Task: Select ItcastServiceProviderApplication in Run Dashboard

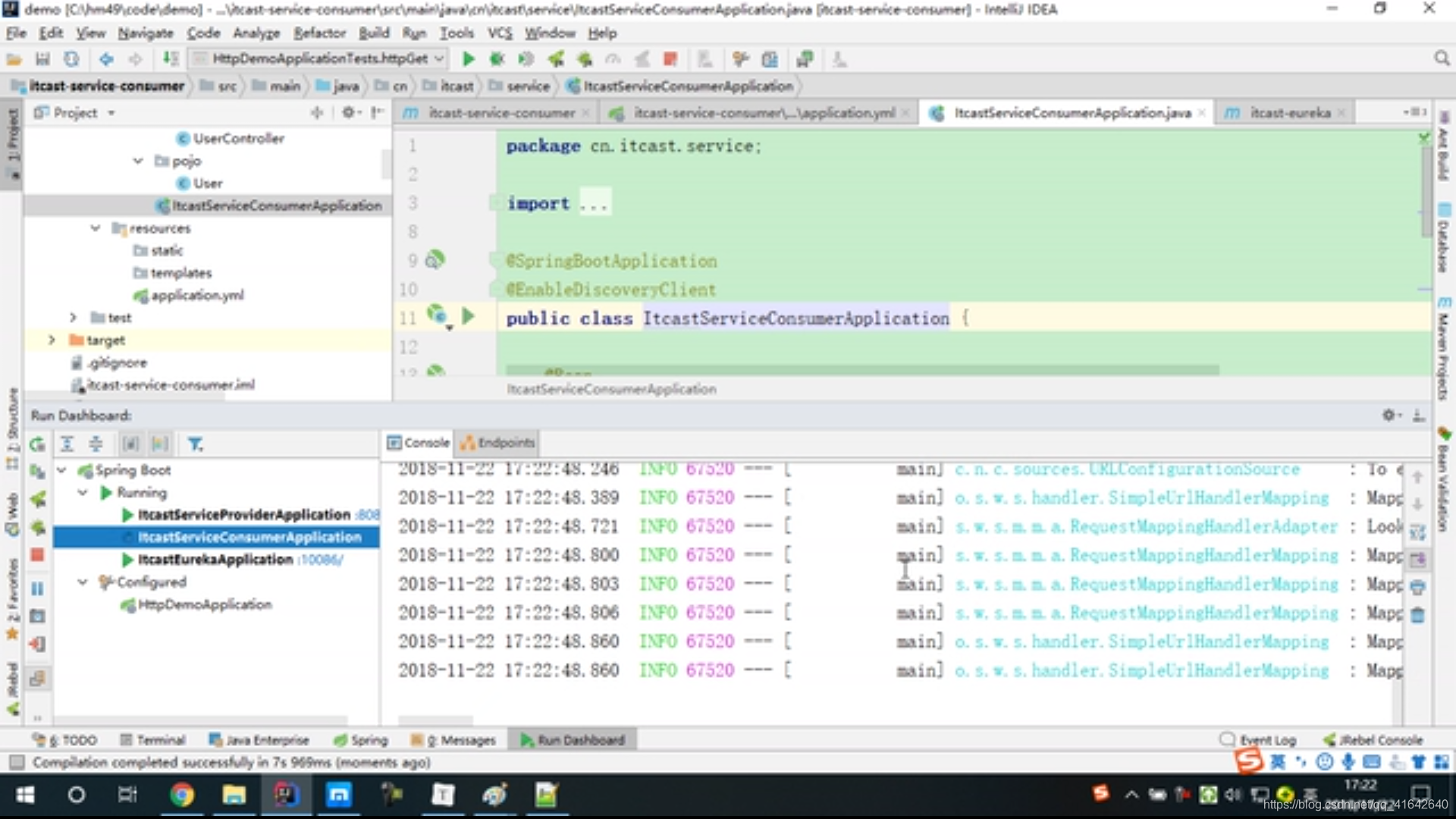Action: tap(246, 514)
